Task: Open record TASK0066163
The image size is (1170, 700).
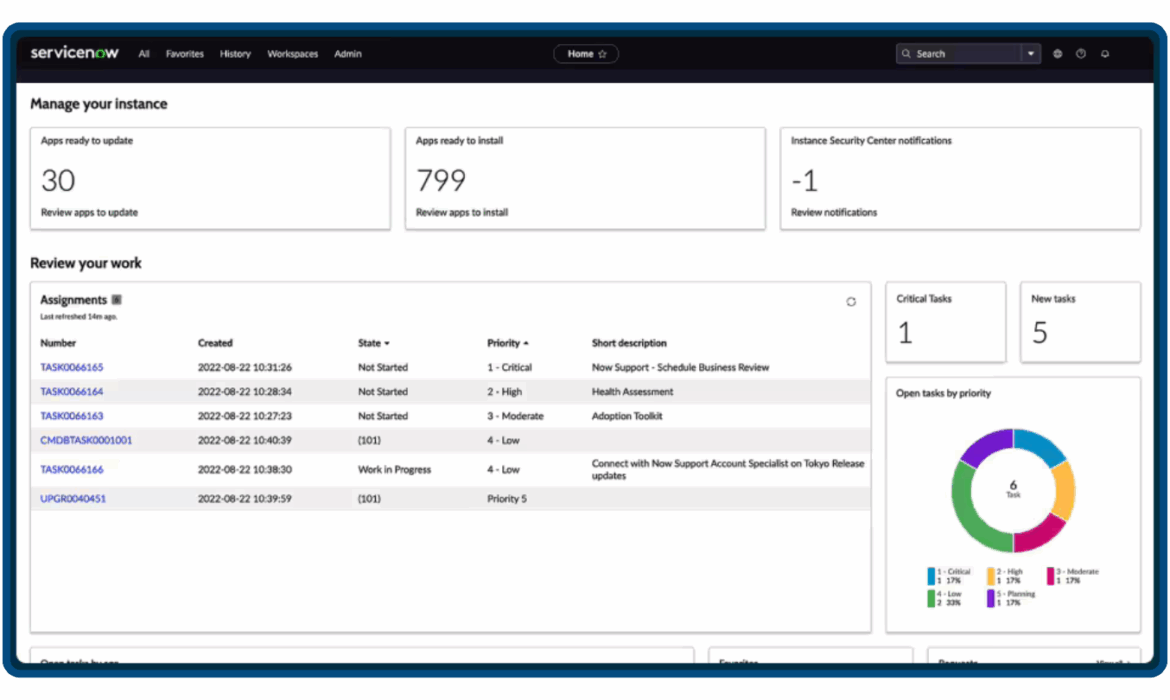Action: [72, 416]
